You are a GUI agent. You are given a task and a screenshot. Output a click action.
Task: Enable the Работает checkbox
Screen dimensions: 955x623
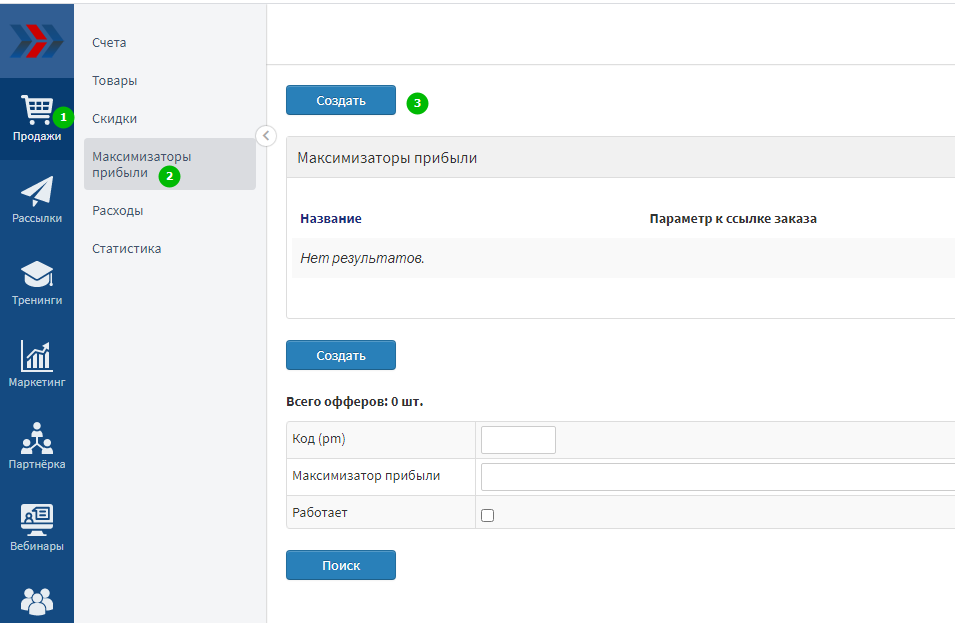point(488,515)
